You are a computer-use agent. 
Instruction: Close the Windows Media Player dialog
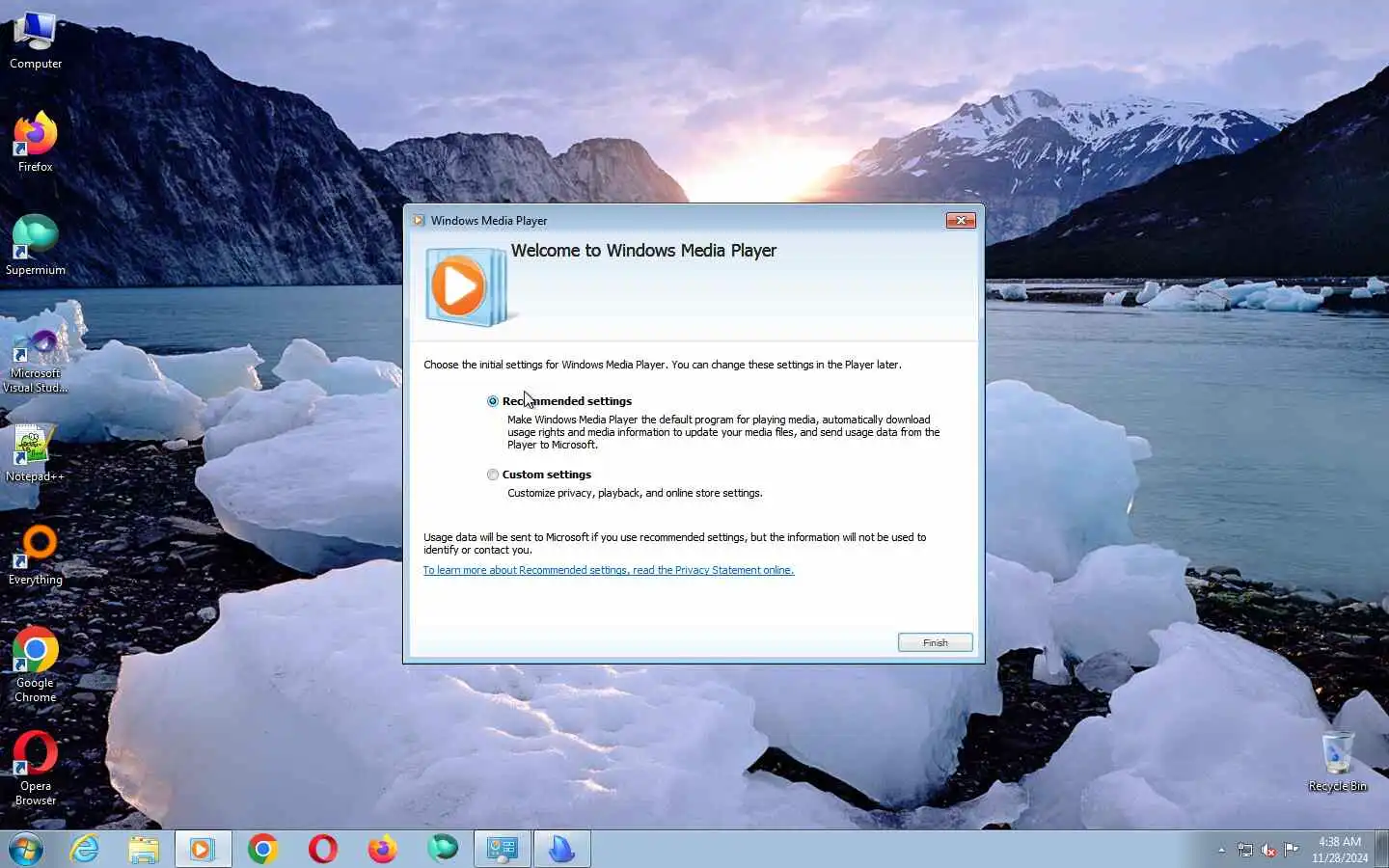[x=961, y=221]
